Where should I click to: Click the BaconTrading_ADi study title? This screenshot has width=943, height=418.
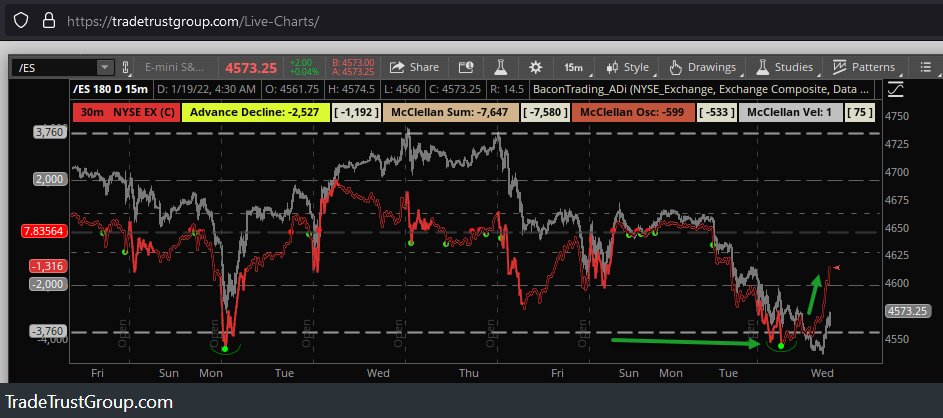702,90
